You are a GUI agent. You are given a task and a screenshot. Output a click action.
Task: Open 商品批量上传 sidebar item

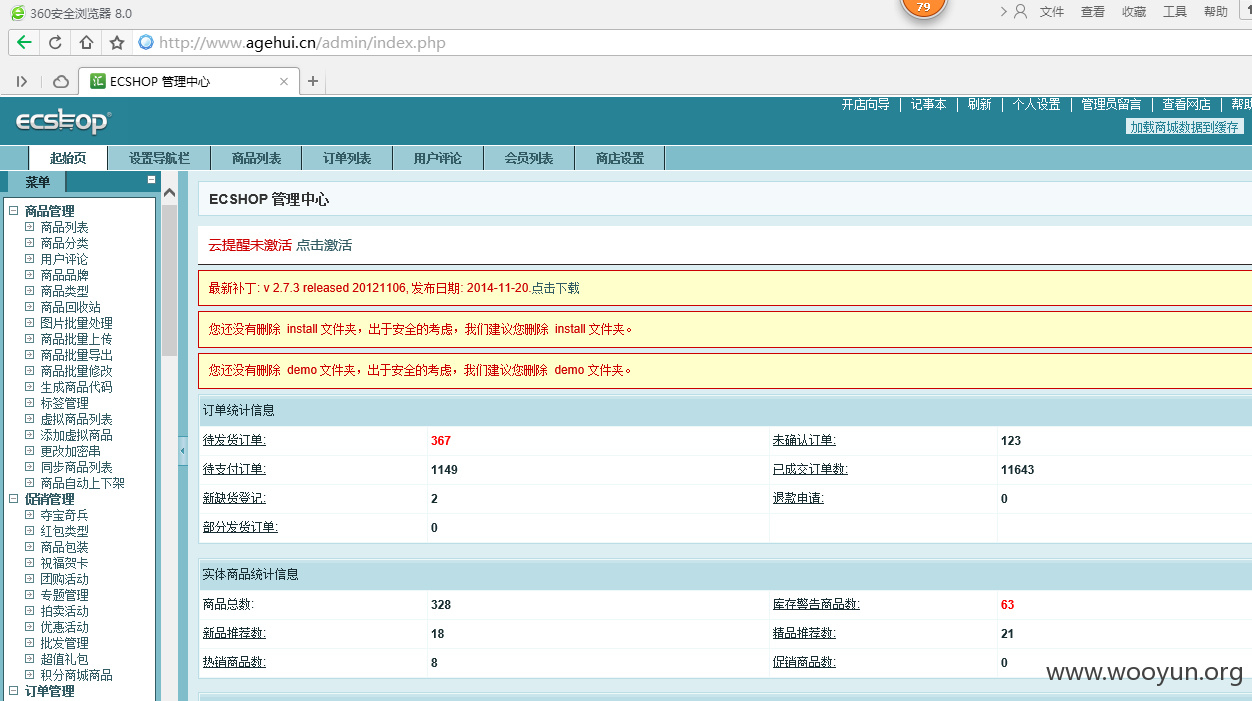(76, 339)
